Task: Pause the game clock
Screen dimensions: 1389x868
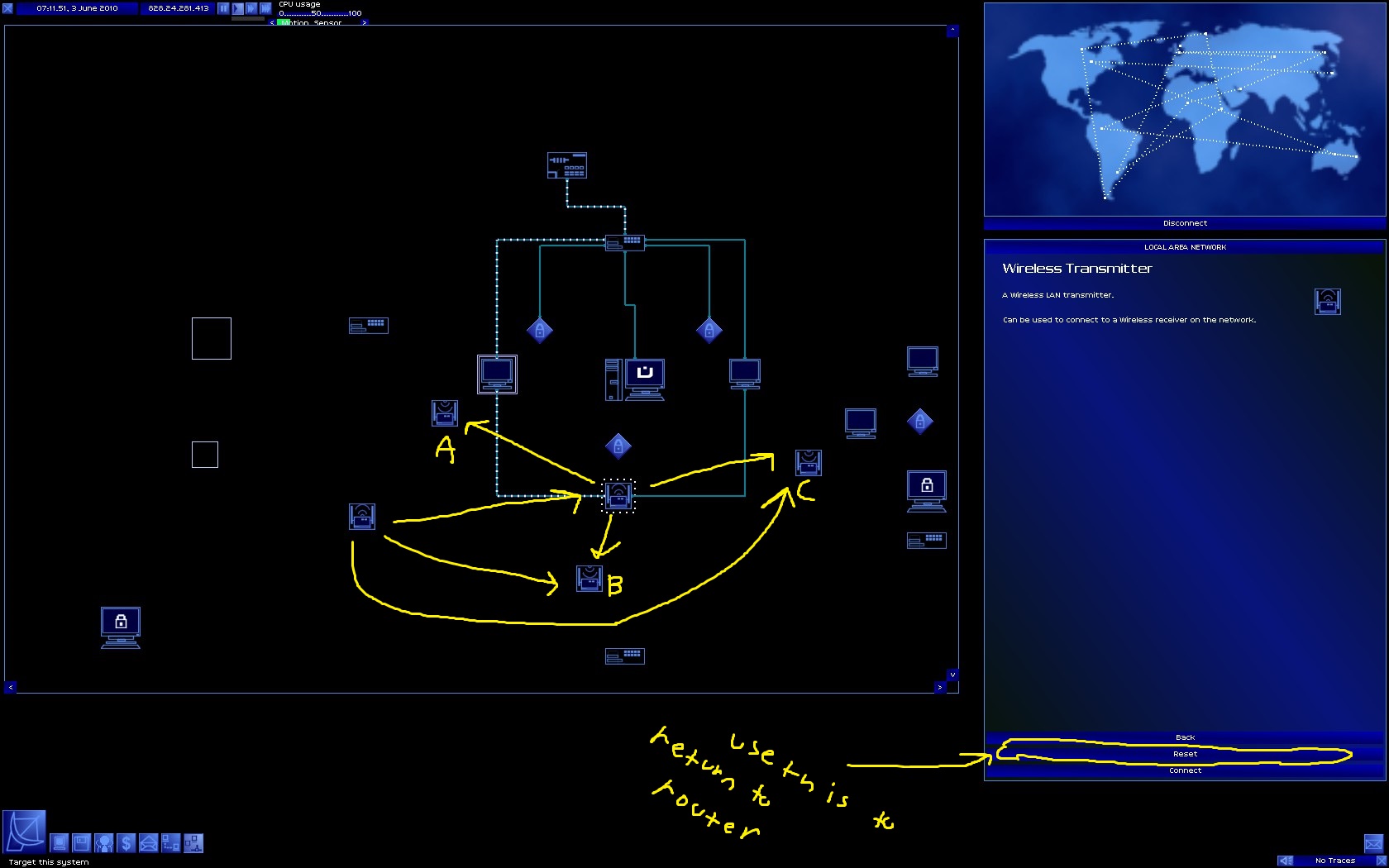Action: coord(223,8)
